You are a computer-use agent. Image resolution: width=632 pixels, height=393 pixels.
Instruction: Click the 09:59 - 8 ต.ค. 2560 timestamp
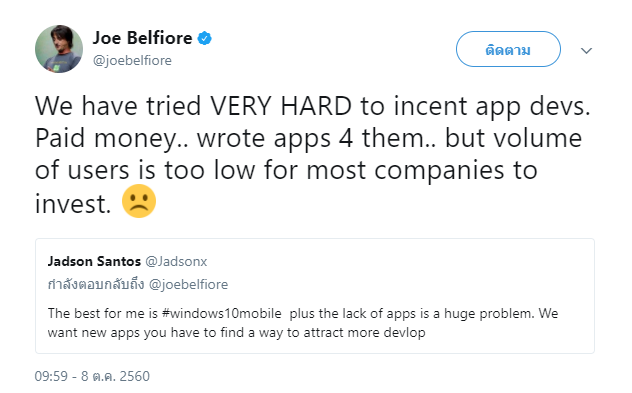92,376
